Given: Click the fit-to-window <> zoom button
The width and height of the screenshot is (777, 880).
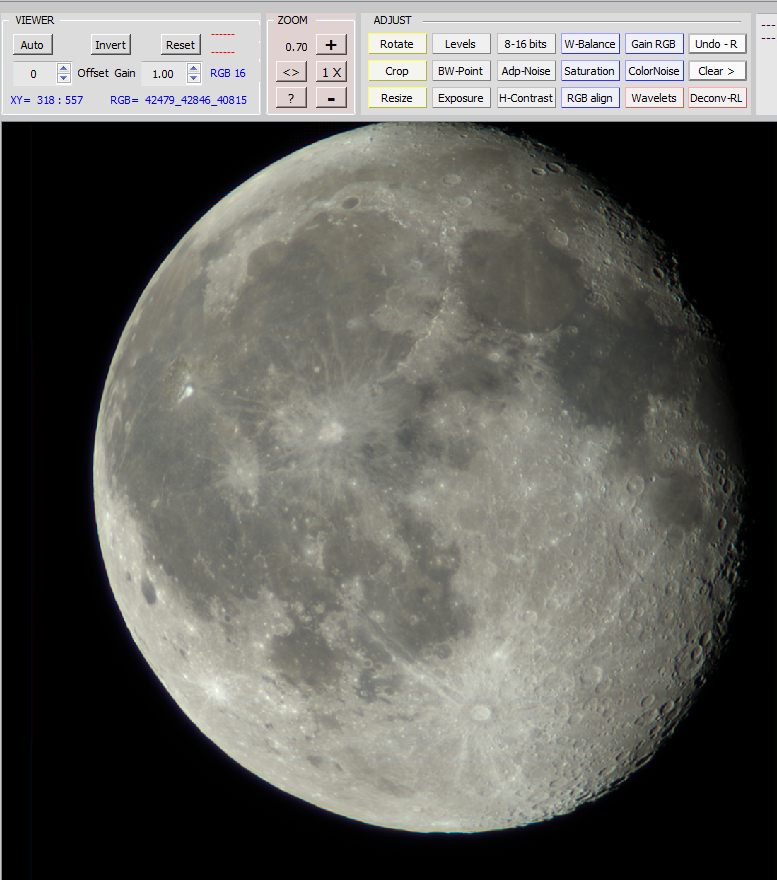Looking at the screenshot, I should (291, 72).
